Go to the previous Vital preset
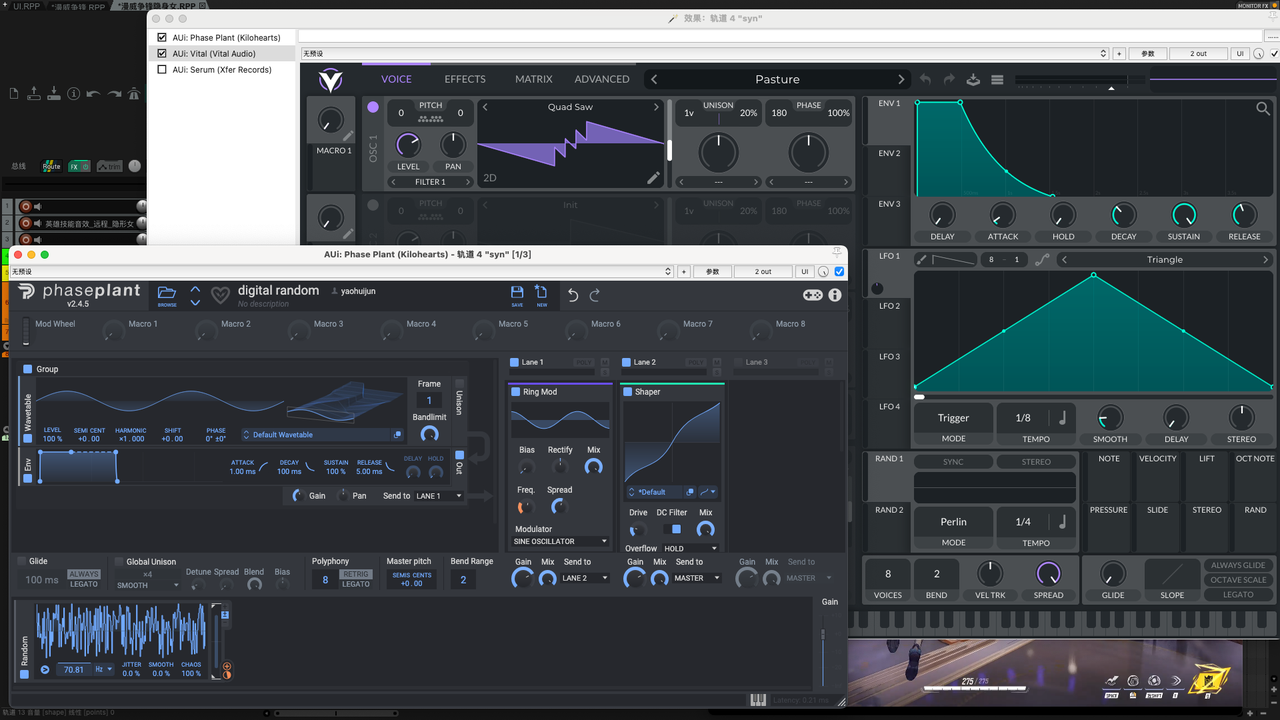1280x720 pixels. coord(654,80)
